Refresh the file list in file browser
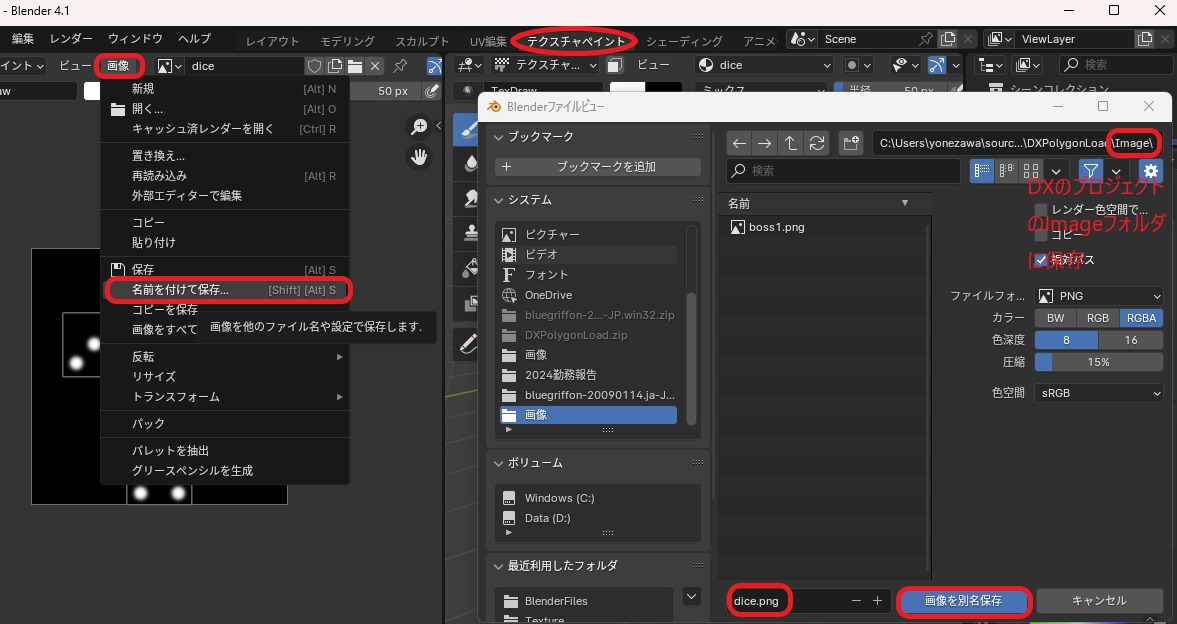Screen dimensions: 1177x624 point(816,143)
